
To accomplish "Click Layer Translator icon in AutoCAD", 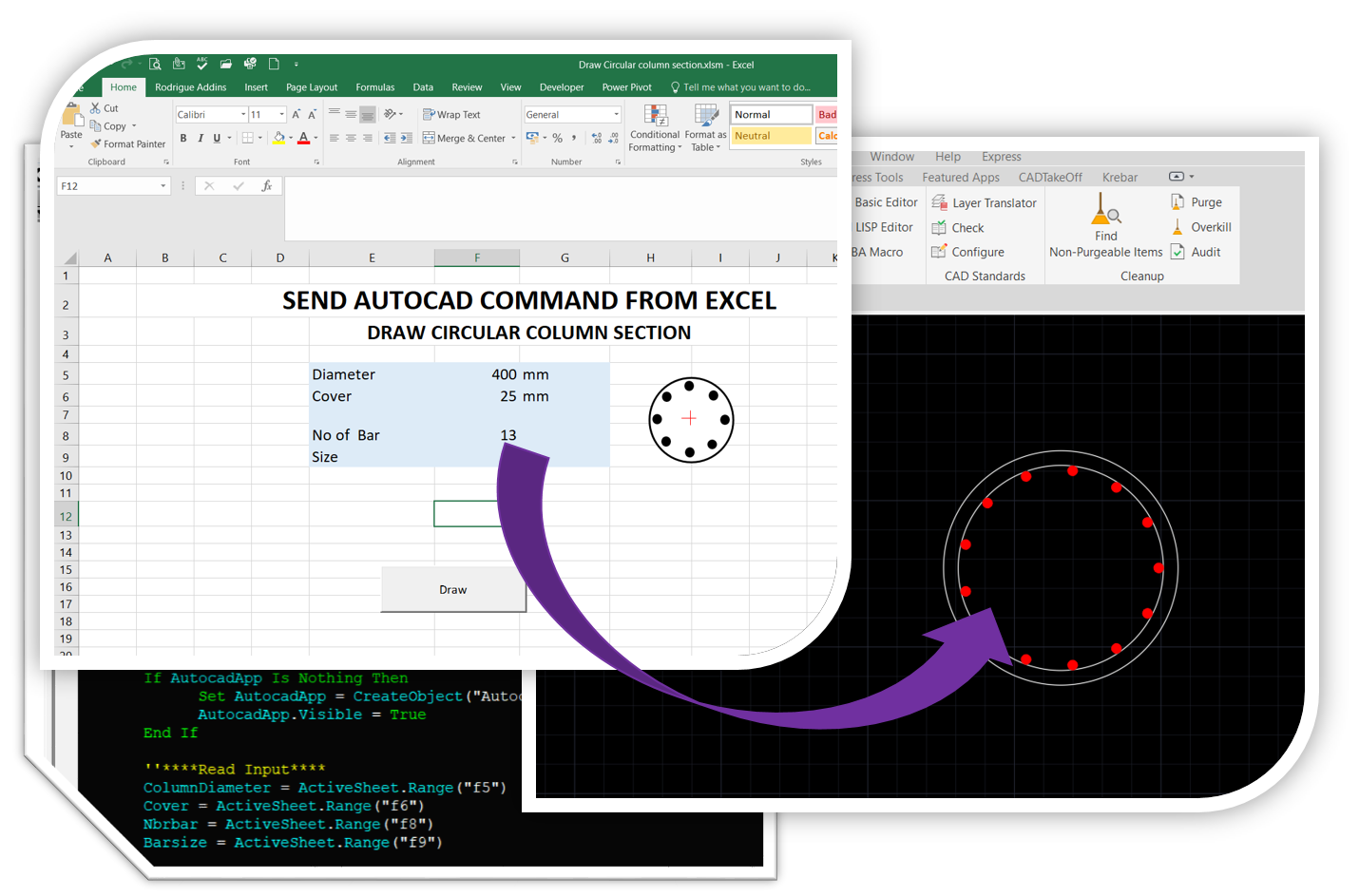I will pyautogui.click(x=939, y=202).
